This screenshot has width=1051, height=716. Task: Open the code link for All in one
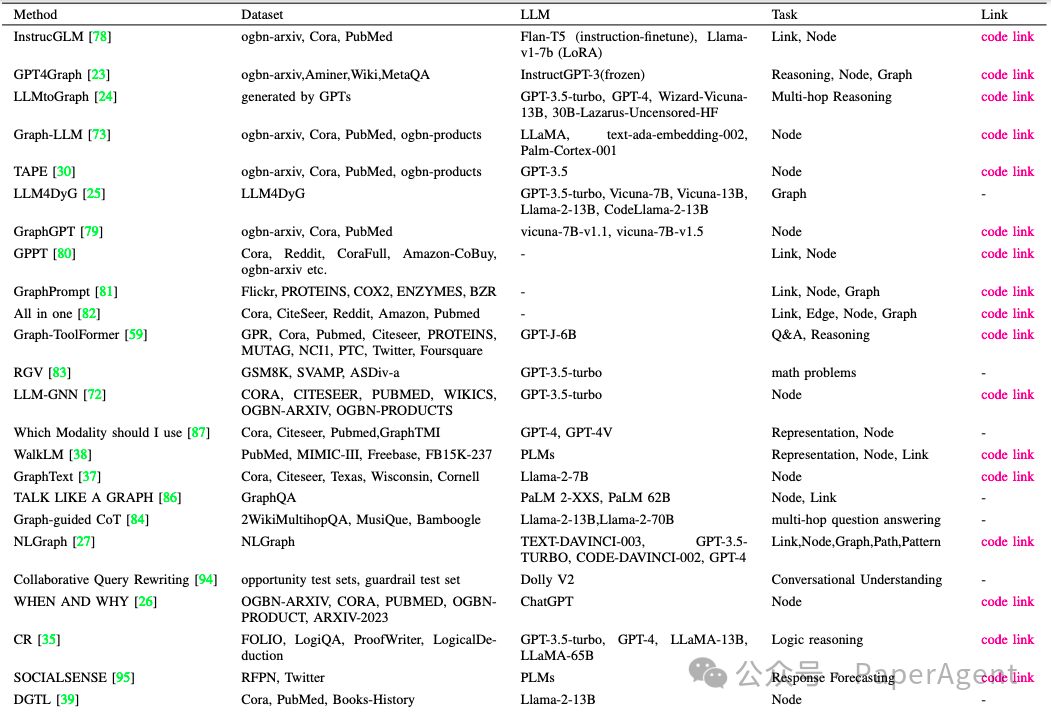point(1007,313)
